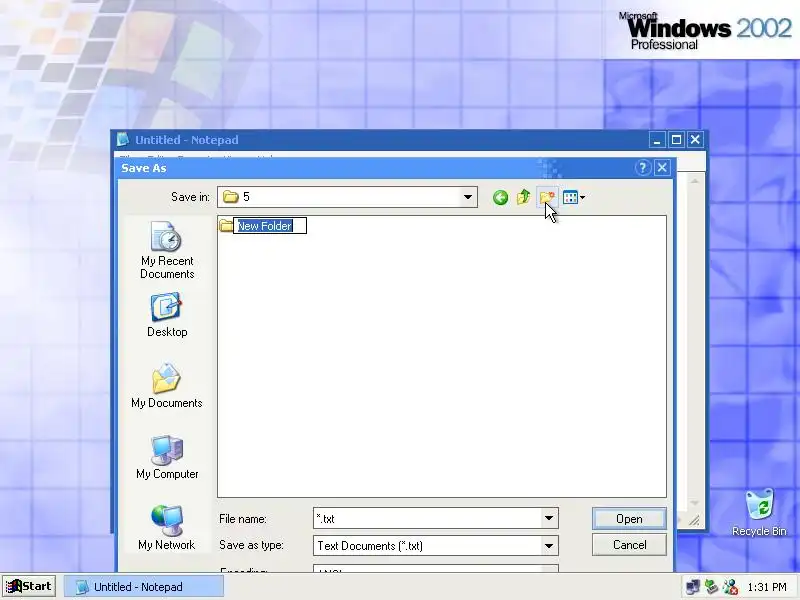Click the first system tray computer icon
Screen dimensions: 800x600
pos(693,587)
